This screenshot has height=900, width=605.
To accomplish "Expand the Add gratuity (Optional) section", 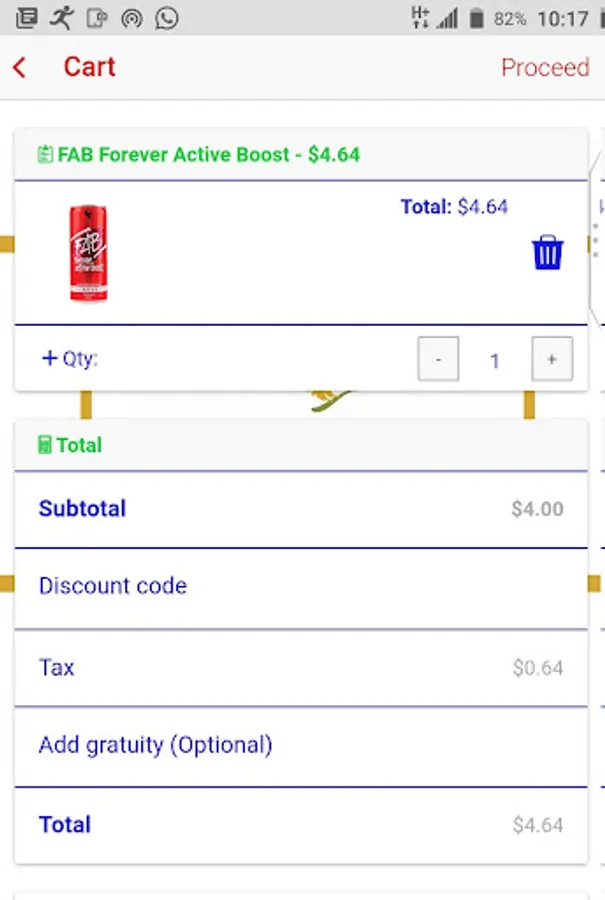I will (x=154, y=746).
